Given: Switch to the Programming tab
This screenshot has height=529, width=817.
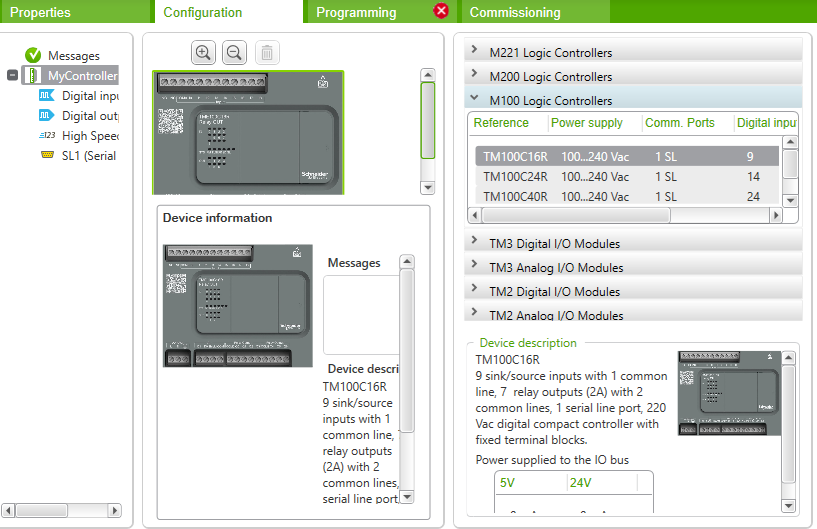Looking at the screenshot, I should tap(381, 11).
